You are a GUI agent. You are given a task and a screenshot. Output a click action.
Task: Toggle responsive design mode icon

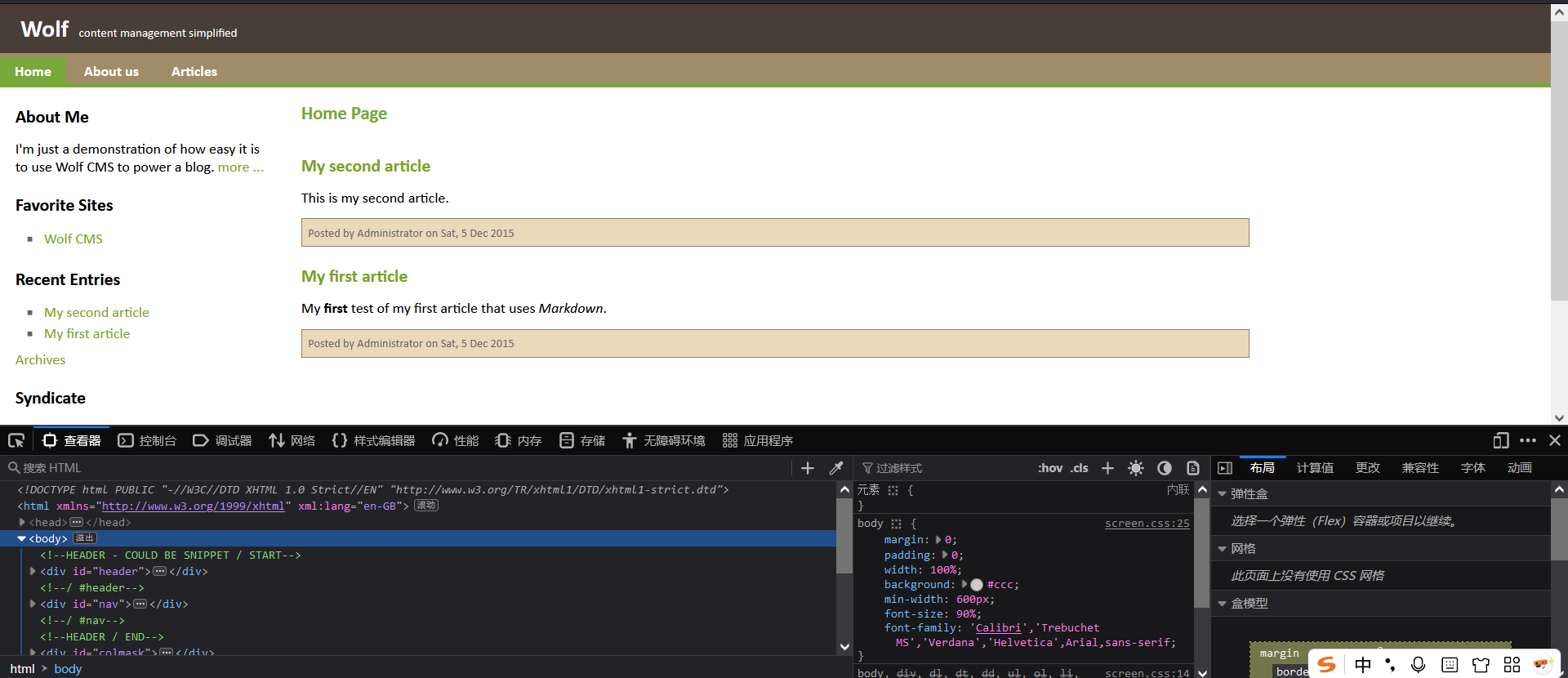pyautogui.click(x=1501, y=441)
